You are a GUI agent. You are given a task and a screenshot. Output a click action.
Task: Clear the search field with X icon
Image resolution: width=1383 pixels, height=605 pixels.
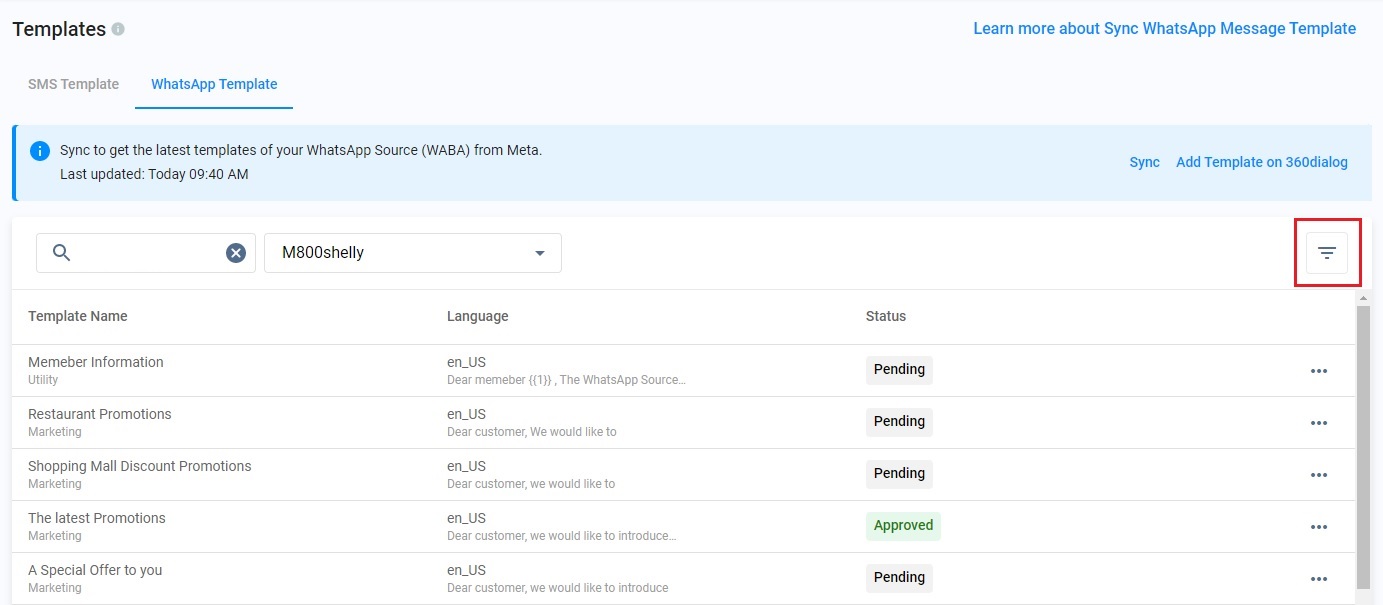236,253
